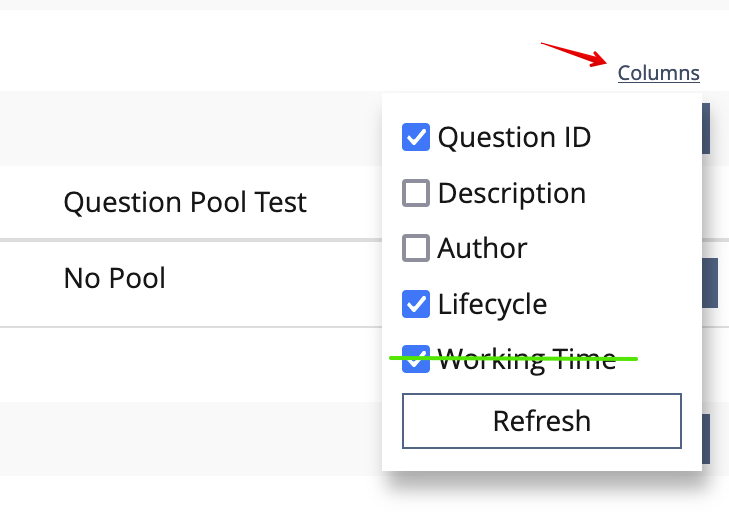
Task: Uncheck the Lifecycle checkbox
Action: point(416,303)
